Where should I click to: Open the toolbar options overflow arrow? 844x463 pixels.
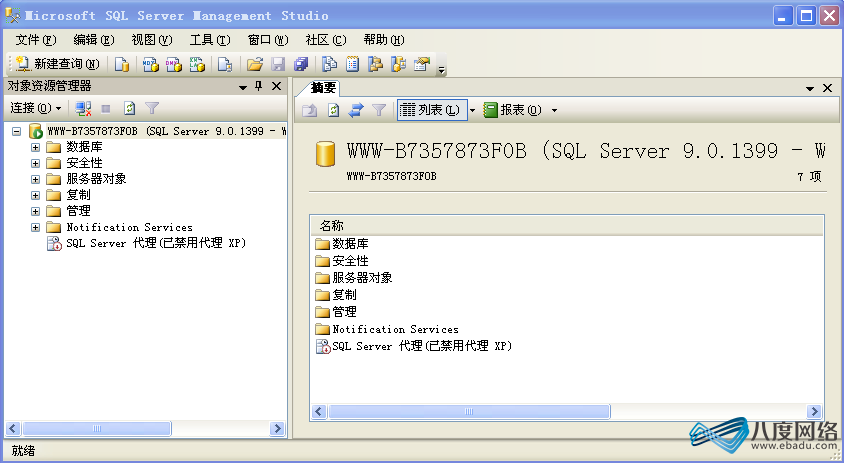(441, 69)
